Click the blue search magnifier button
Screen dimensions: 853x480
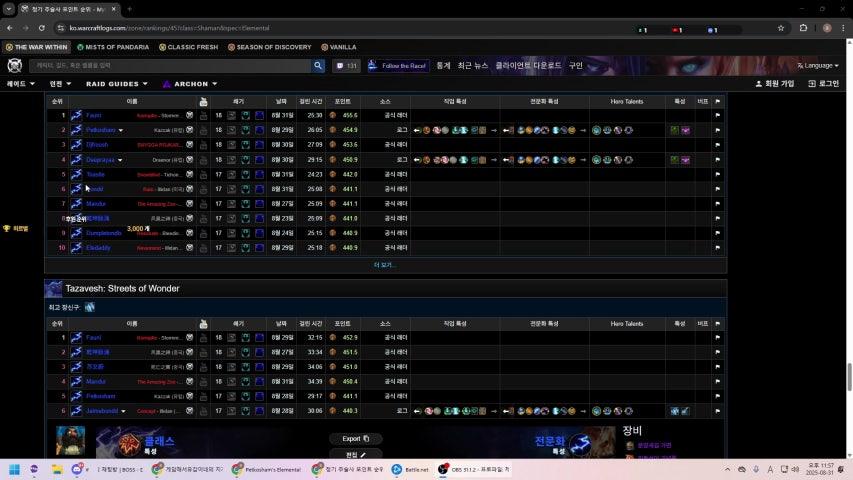pos(318,66)
